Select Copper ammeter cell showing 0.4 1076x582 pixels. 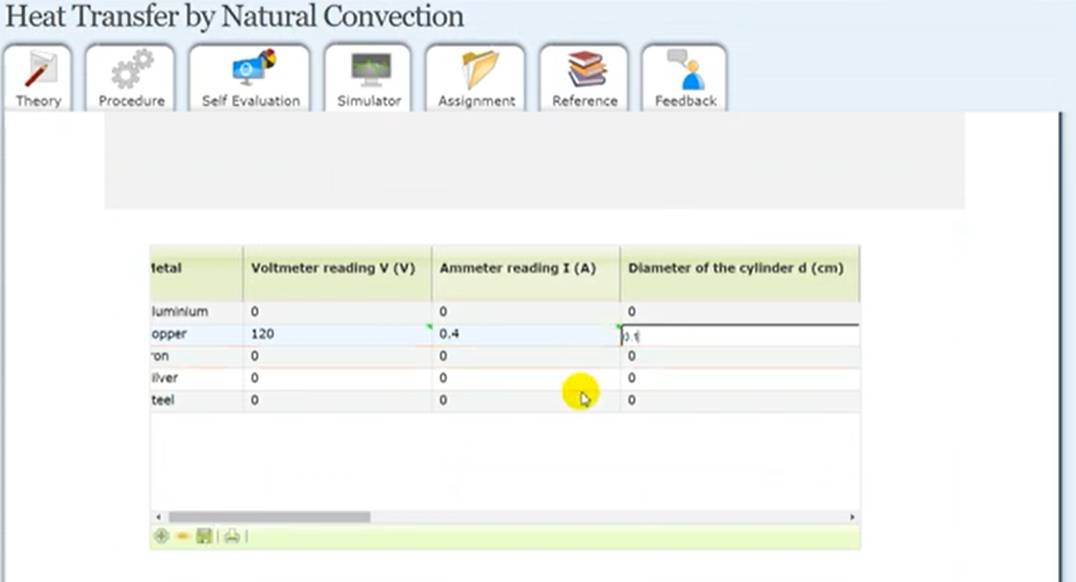525,334
